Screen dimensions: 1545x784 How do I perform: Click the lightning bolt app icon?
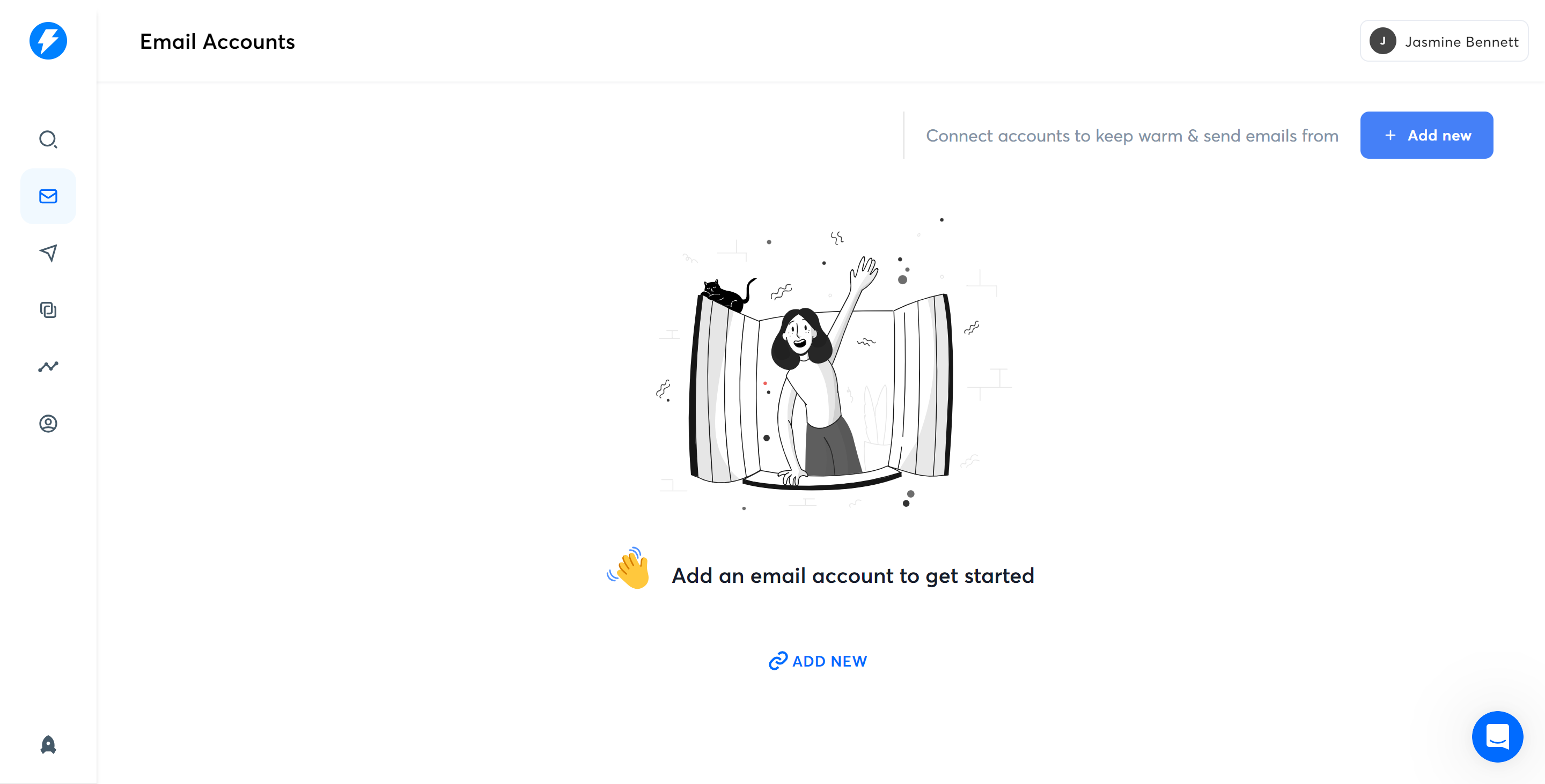(49, 41)
